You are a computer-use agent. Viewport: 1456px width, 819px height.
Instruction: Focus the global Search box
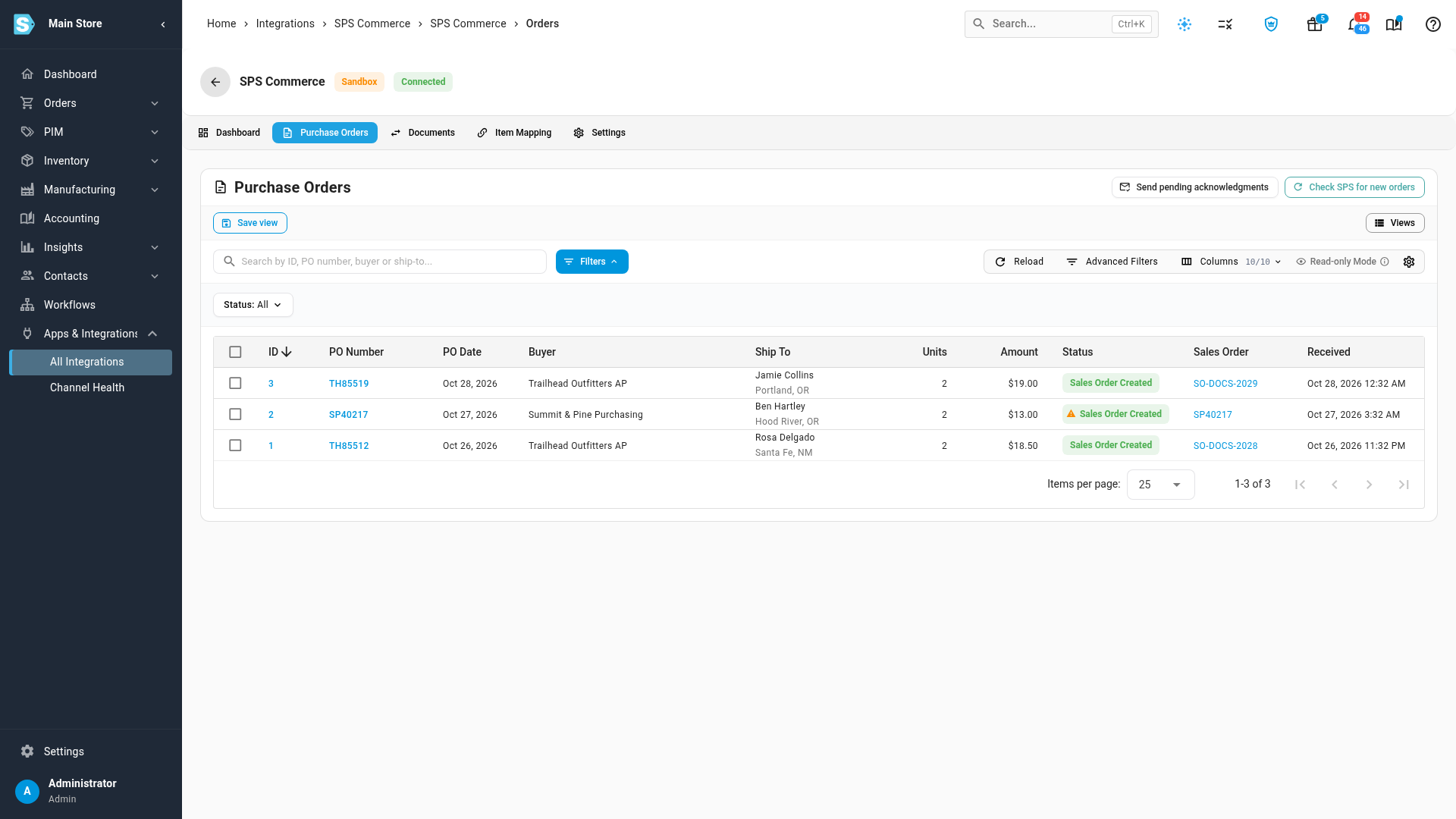(1062, 24)
